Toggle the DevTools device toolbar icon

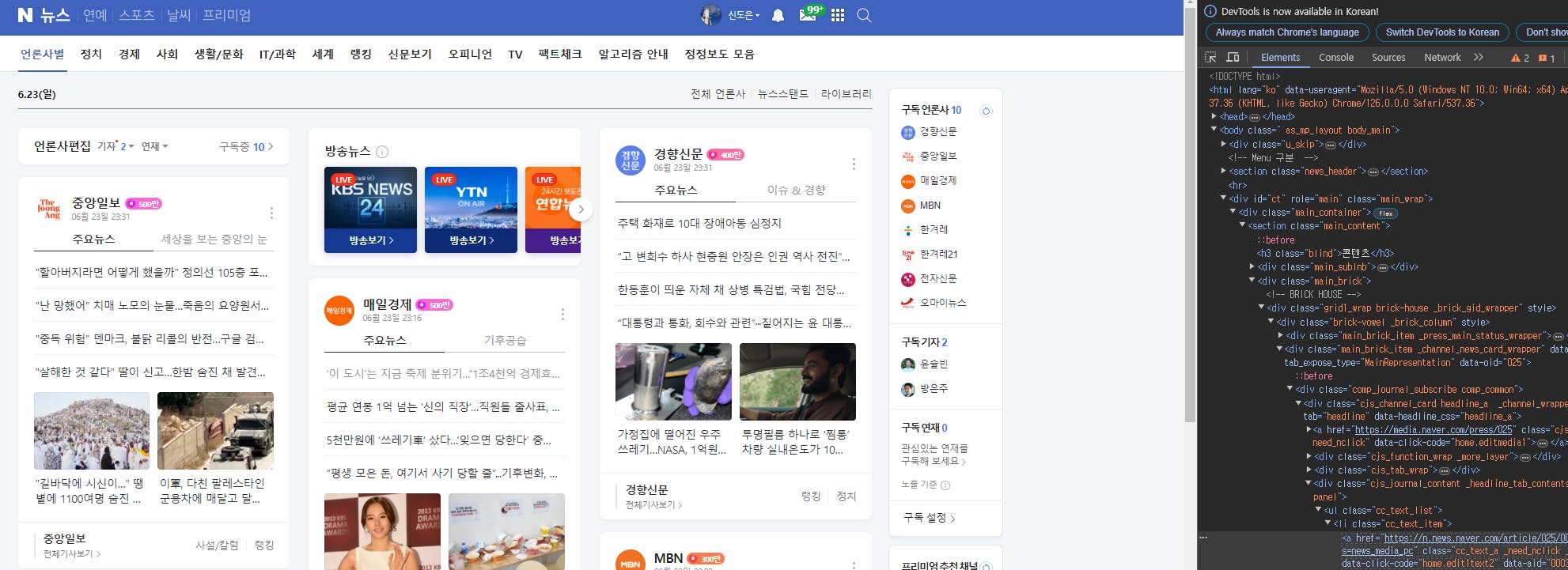(1233, 57)
